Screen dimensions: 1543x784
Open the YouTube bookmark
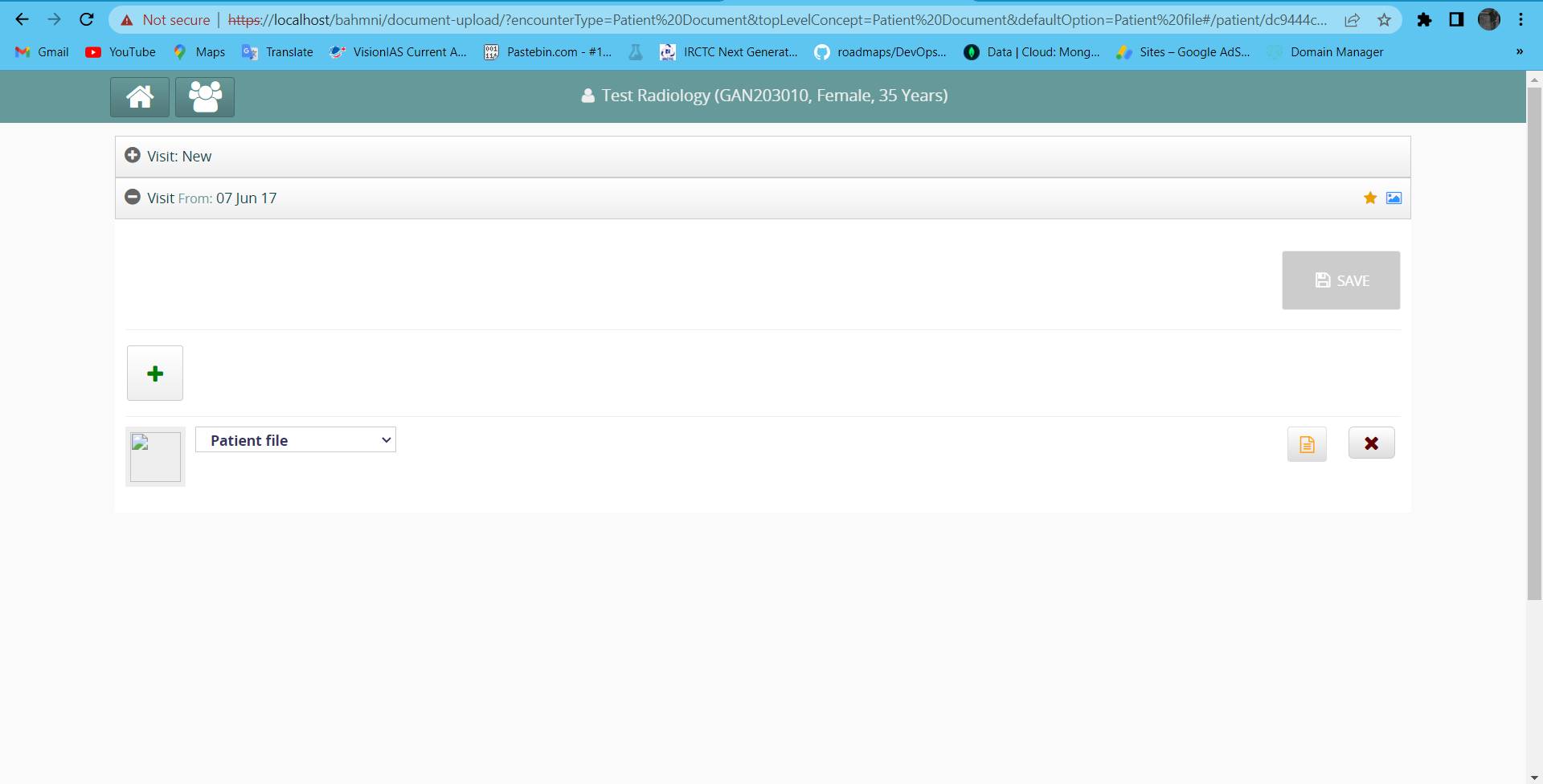tap(119, 51)
